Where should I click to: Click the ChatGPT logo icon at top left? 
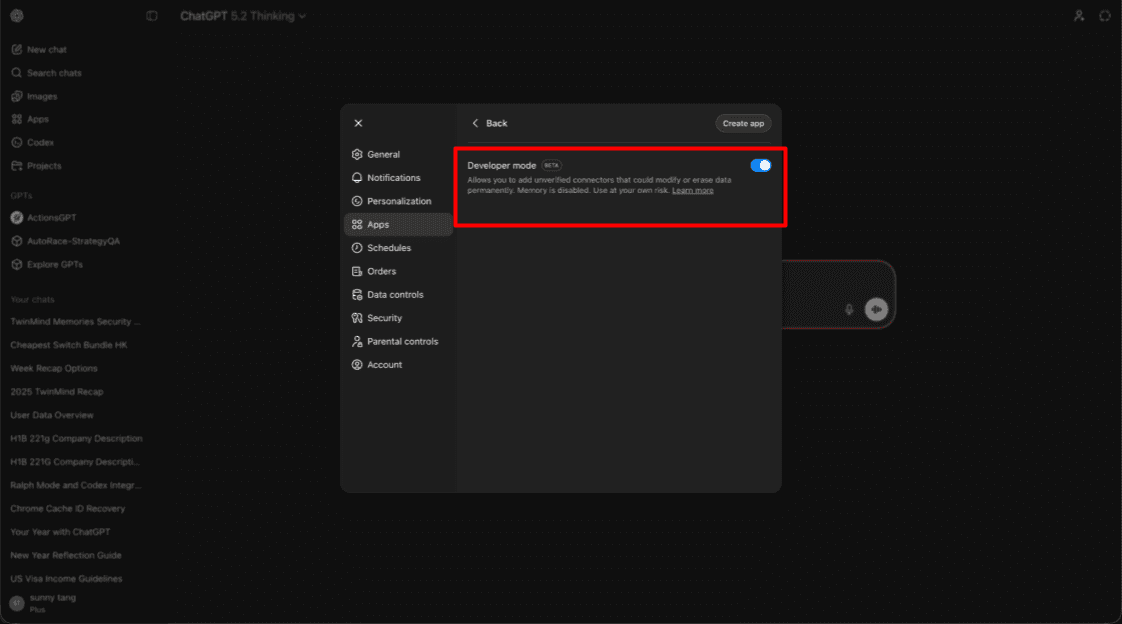pos(17,16)
